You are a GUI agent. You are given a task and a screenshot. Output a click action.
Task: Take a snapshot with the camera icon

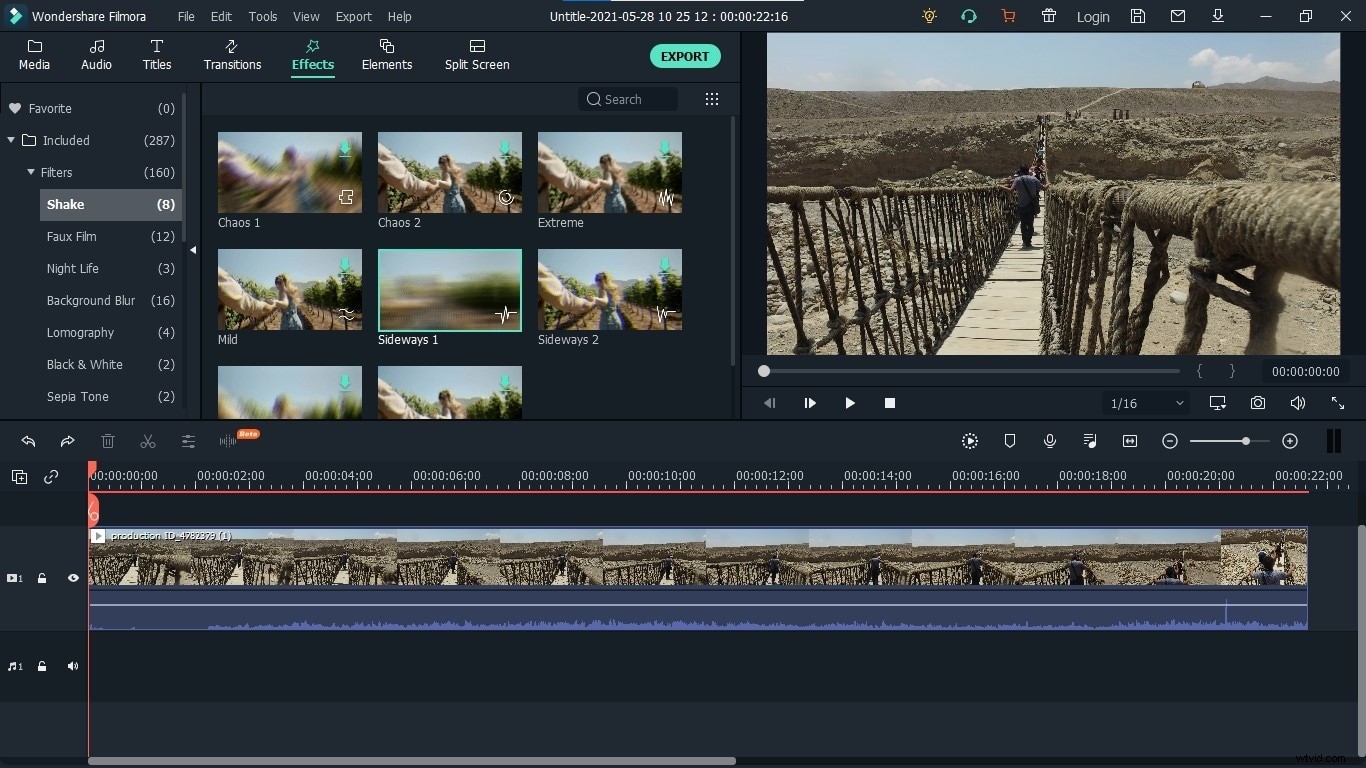pyautogui.click(x=1258, y=403)
